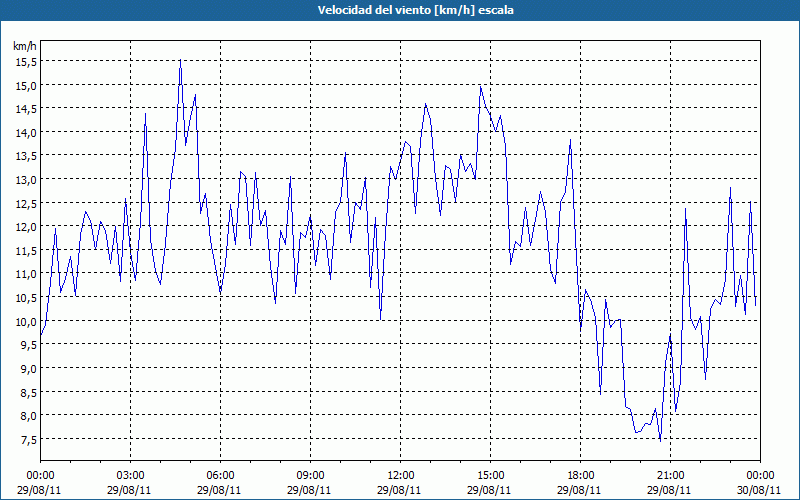
Task: Click the 12,0 y-axis value
Action: coord(27,227)
